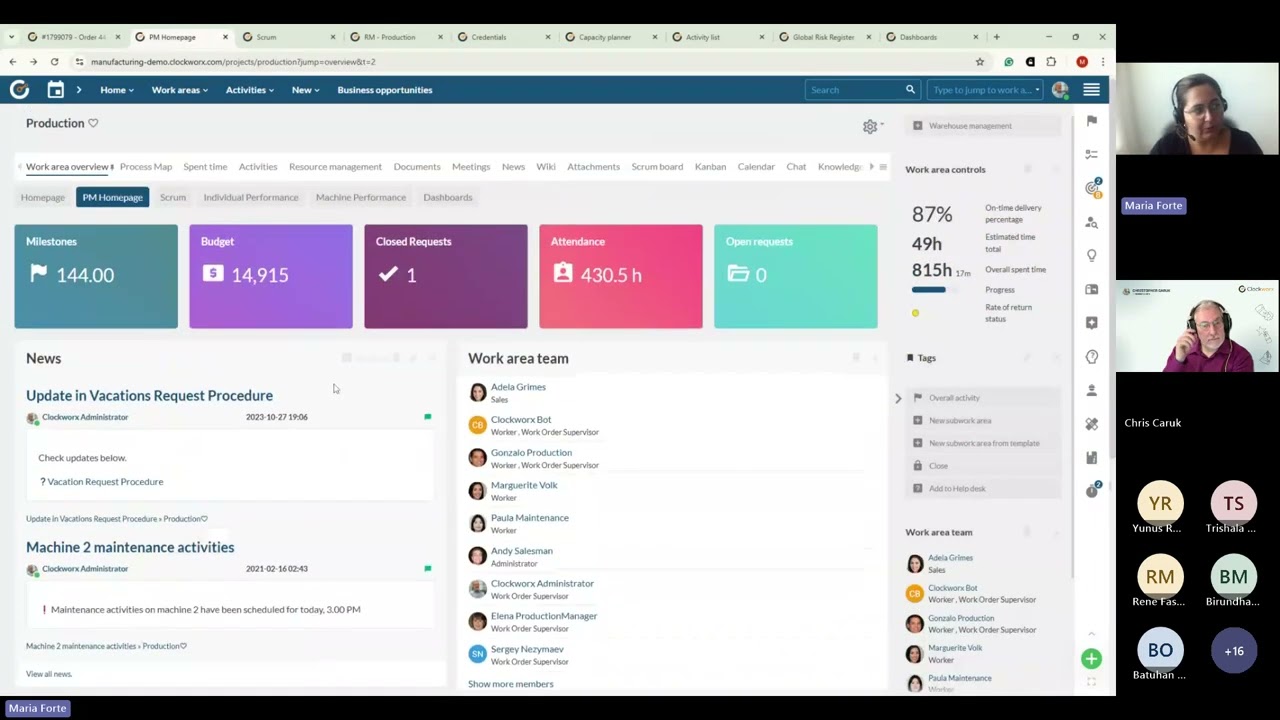Click the search magnifier icon

910,90
